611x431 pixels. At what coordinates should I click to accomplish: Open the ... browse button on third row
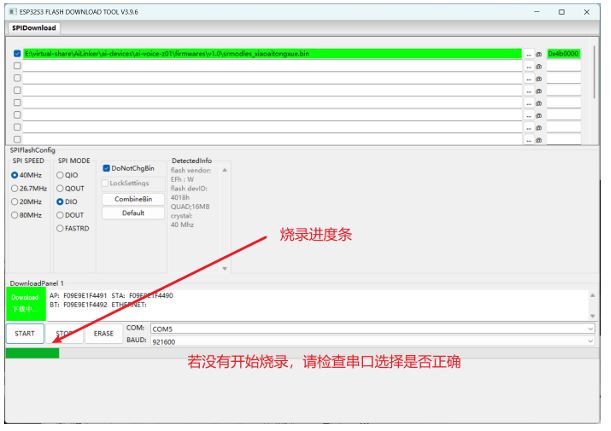pos(529,79)
